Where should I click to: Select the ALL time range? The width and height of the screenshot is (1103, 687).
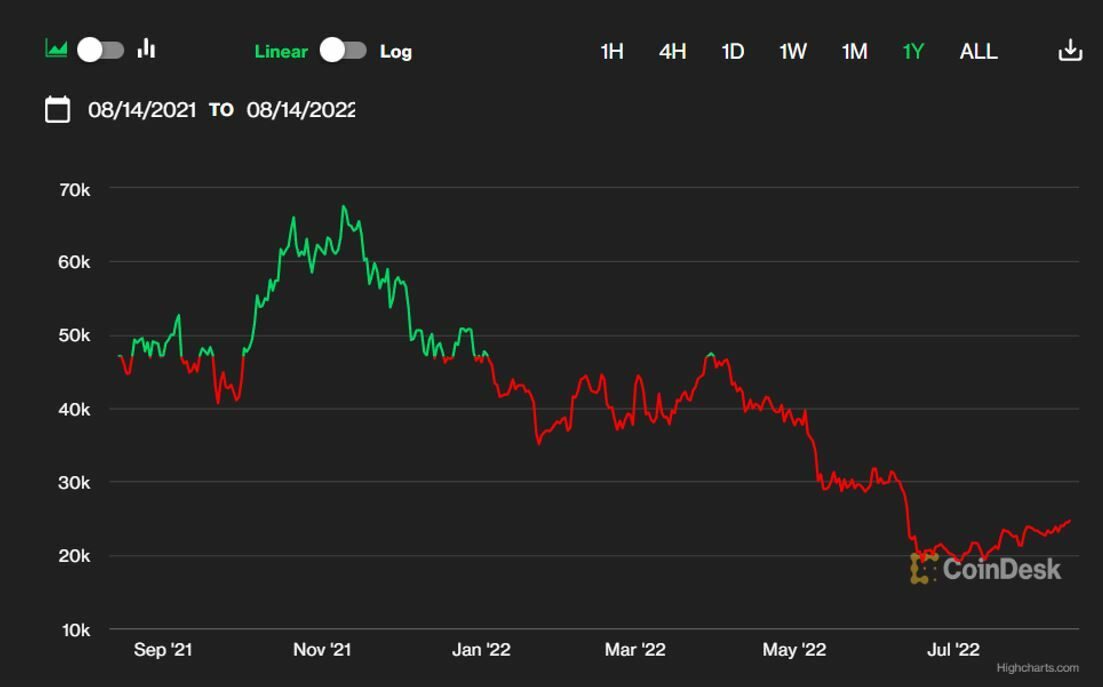point(978,51)
